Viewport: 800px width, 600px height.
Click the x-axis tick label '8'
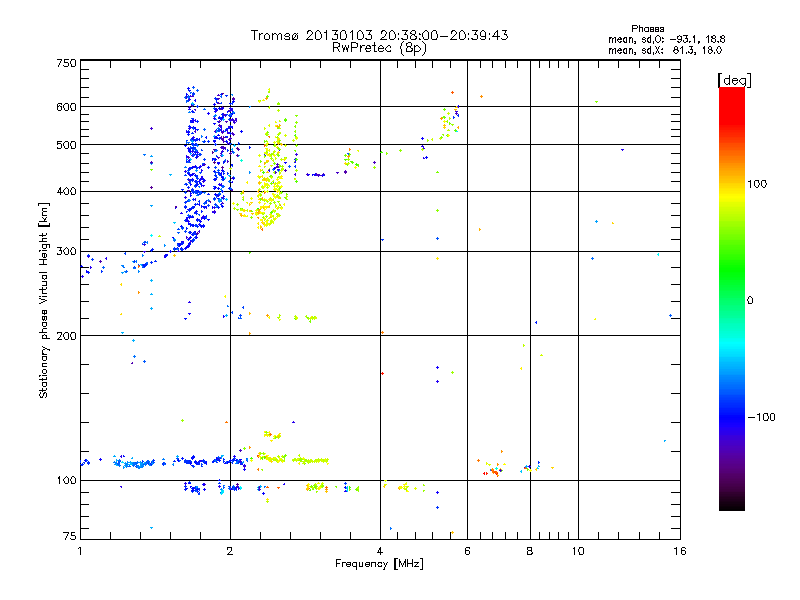click(530, 551)
